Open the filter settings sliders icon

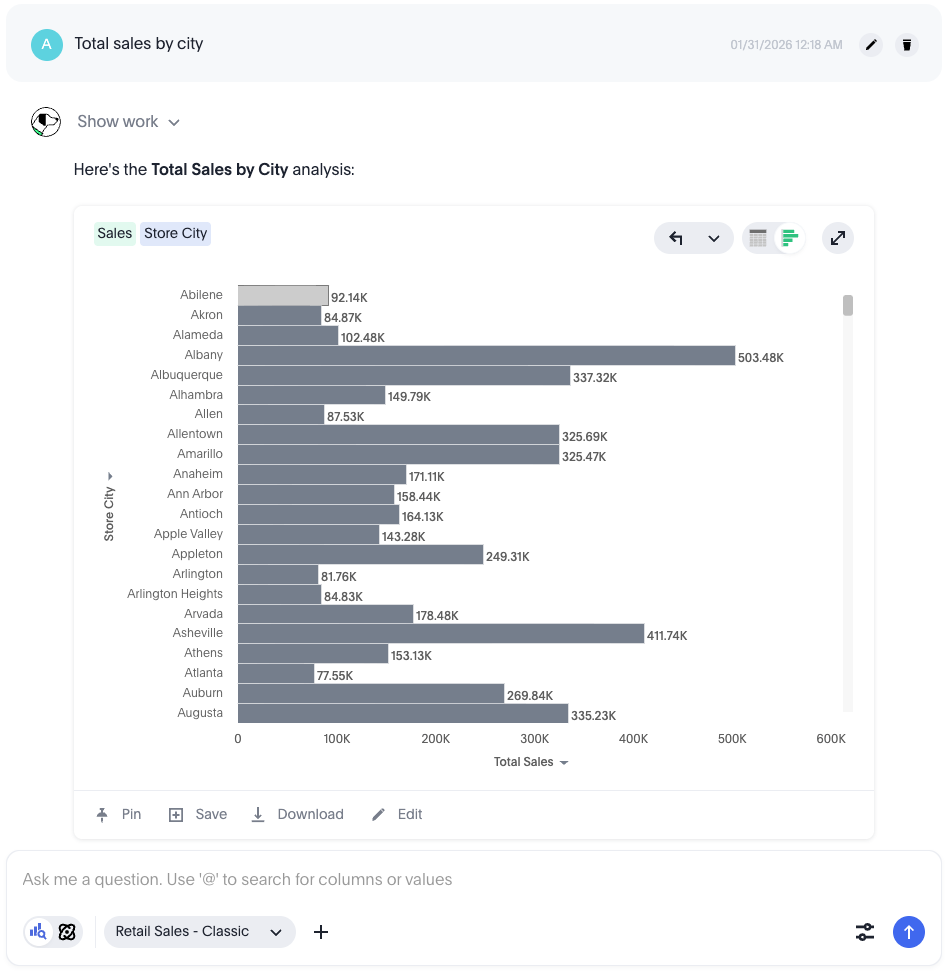tap(865, 932)
